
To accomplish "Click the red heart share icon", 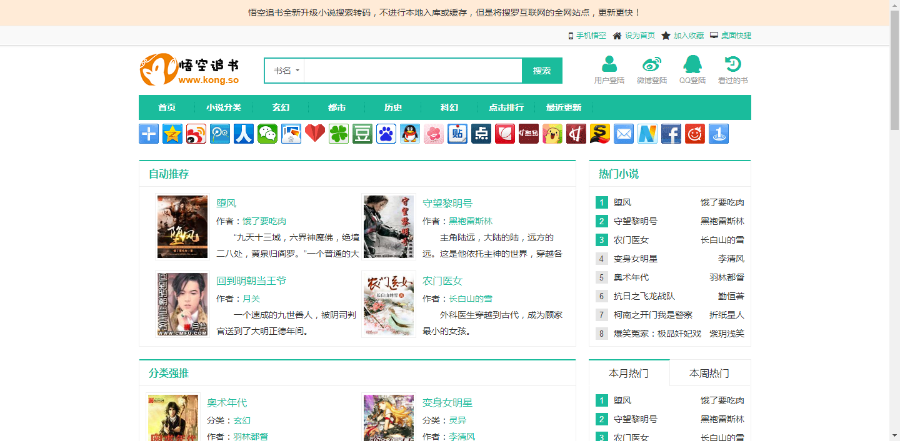I will pos(315,134).
